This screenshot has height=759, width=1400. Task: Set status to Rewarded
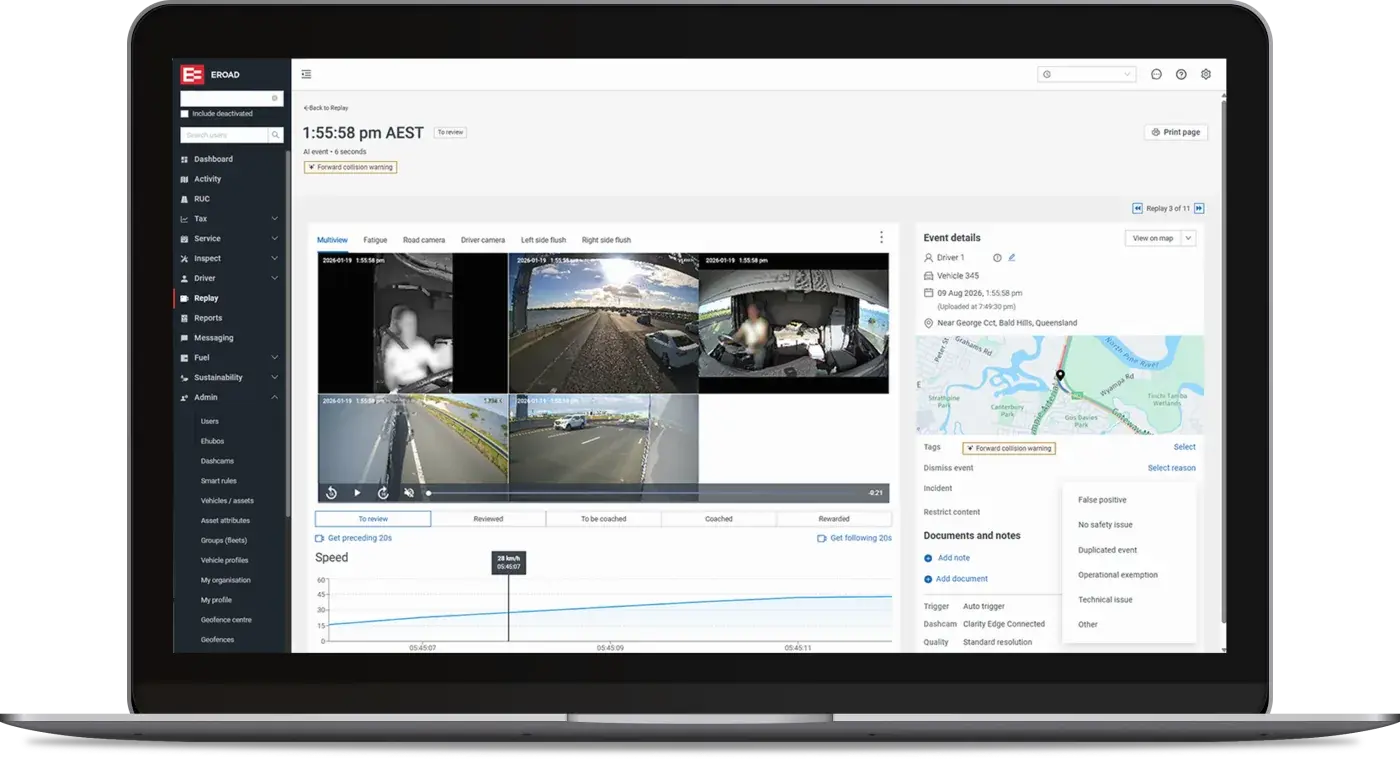point(834,519)
